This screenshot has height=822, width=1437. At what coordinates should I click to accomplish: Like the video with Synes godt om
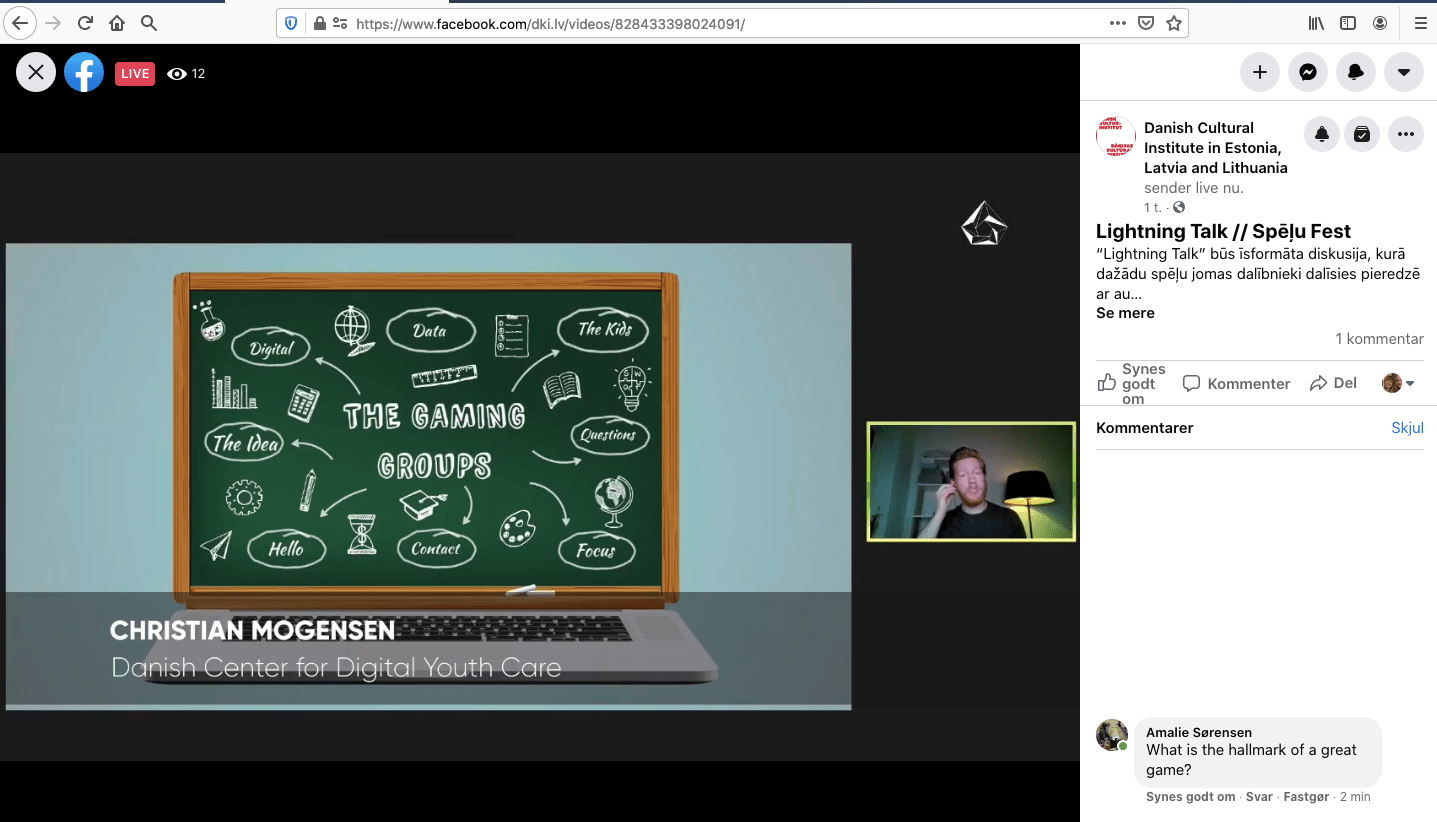(1131, 384)
